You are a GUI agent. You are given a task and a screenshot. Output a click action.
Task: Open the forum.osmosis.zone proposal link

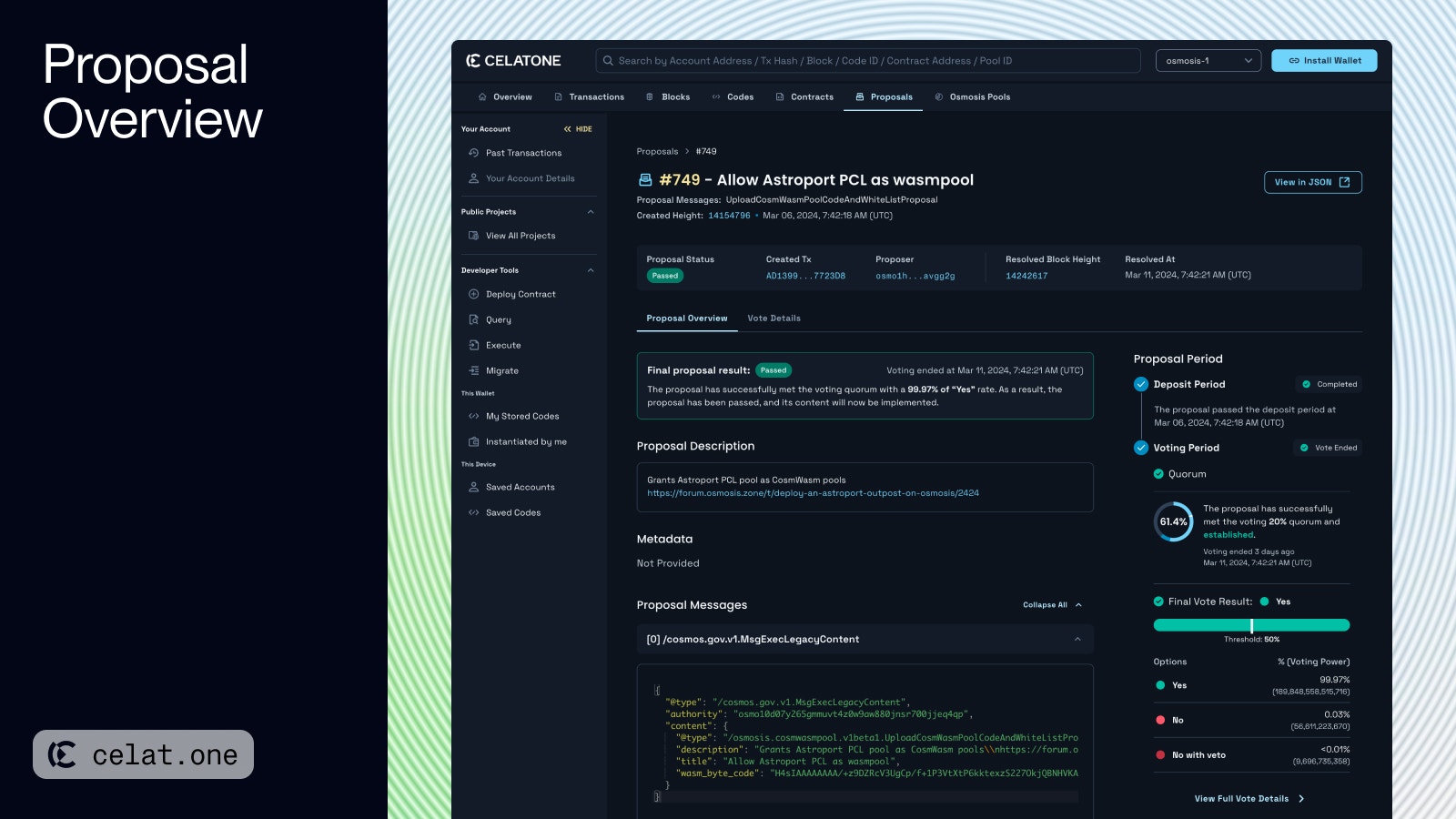[x=813, y=493]
